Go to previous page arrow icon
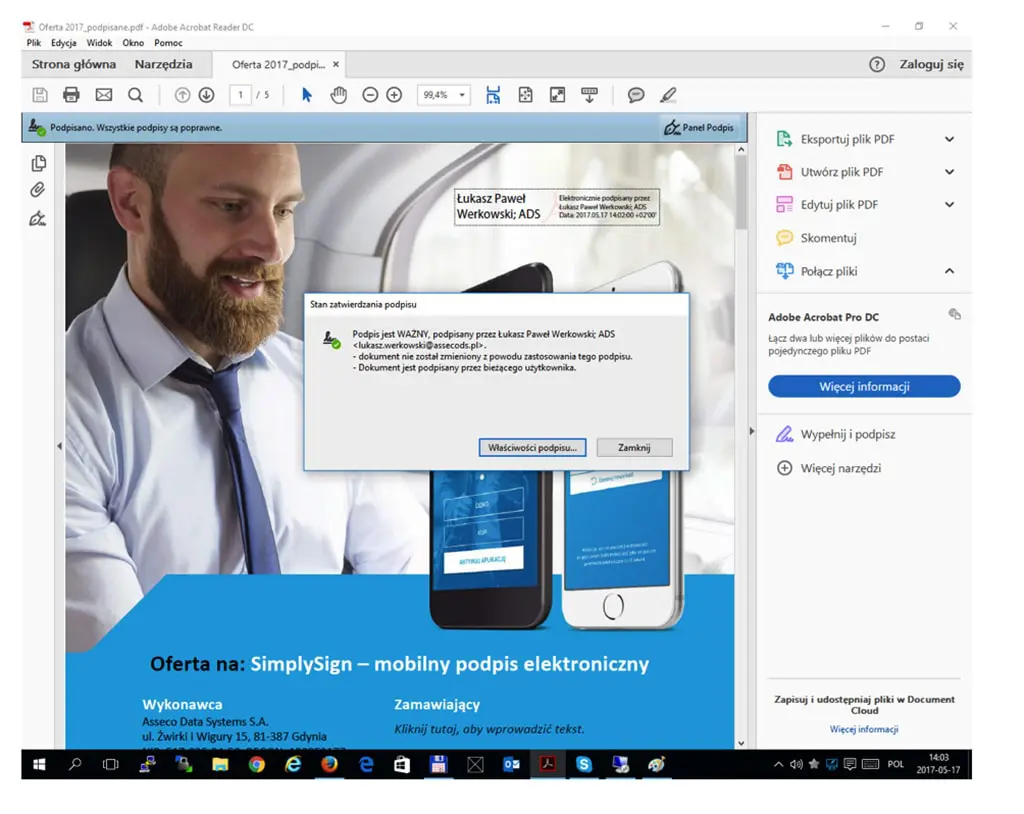 [x=182, y=95]
